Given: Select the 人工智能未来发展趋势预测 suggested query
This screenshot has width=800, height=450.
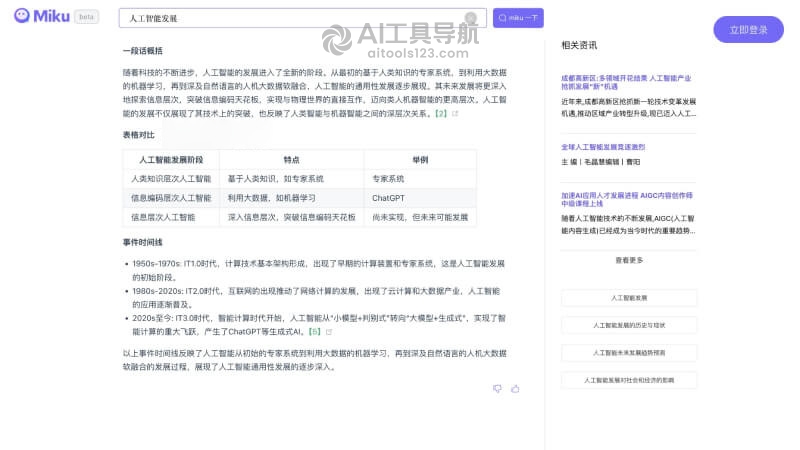Looking at the screenshot, I should pos(629,353).
